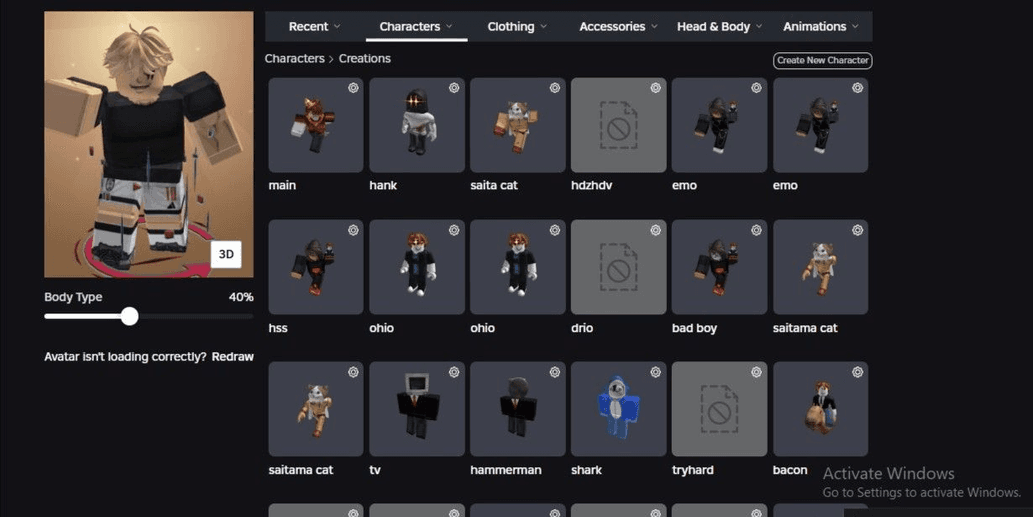Image resolution: width=1033 pixels, height=517 pixels.
Task: Click the tryhard name label
Action: (x=692, y=470)
